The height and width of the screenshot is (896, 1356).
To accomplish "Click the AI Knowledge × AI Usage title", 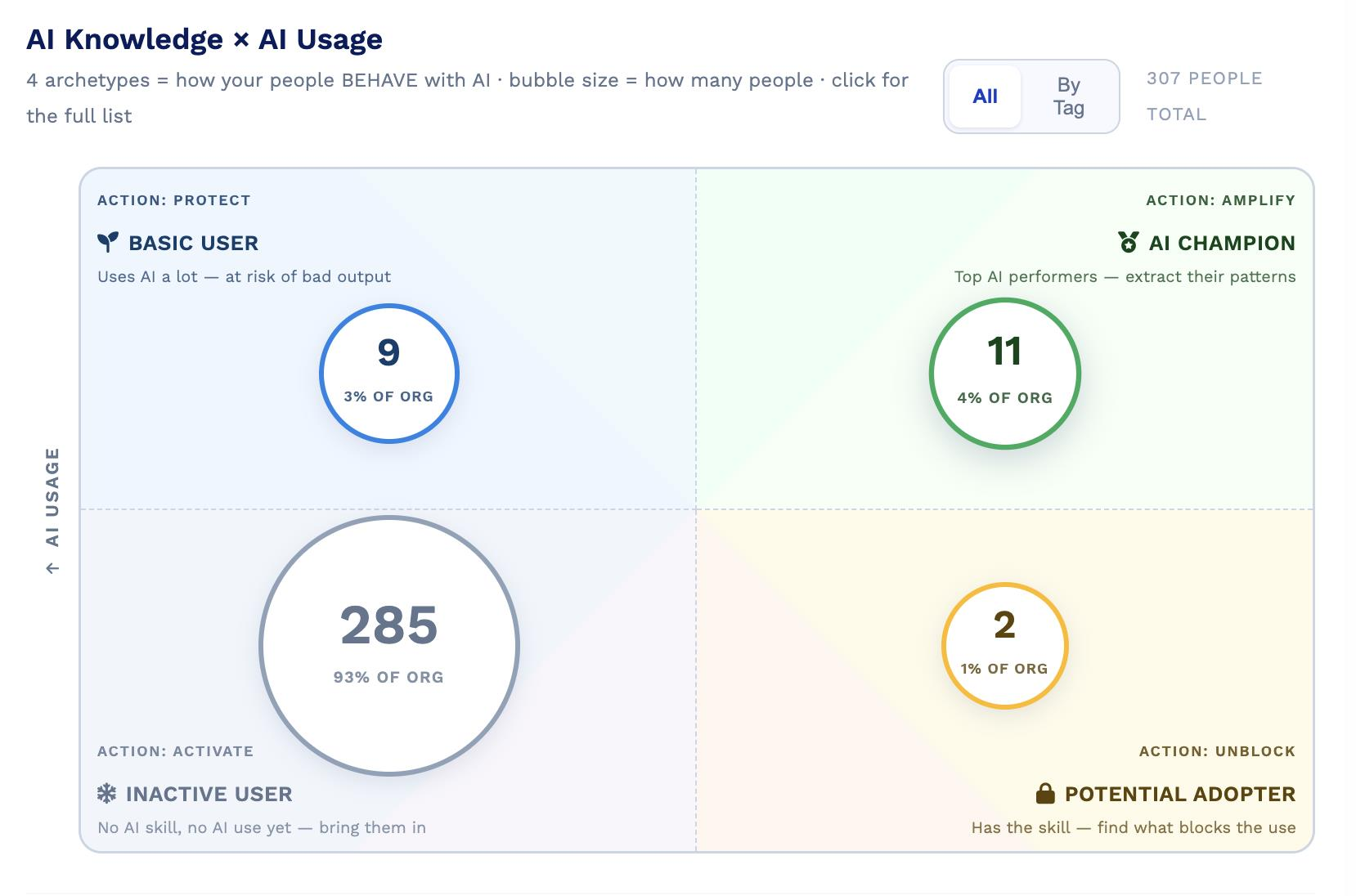I will (x=204, y=39).
